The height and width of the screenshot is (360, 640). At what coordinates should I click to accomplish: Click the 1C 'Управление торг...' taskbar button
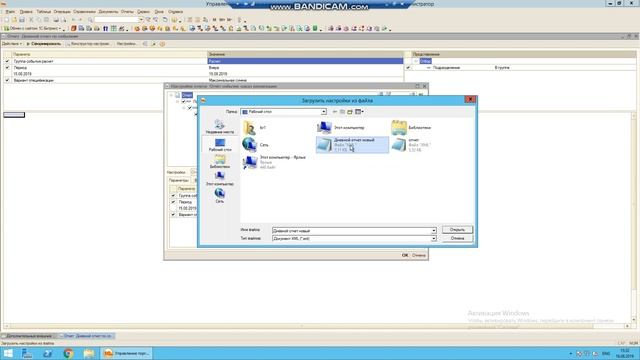[x=126, y=353]
